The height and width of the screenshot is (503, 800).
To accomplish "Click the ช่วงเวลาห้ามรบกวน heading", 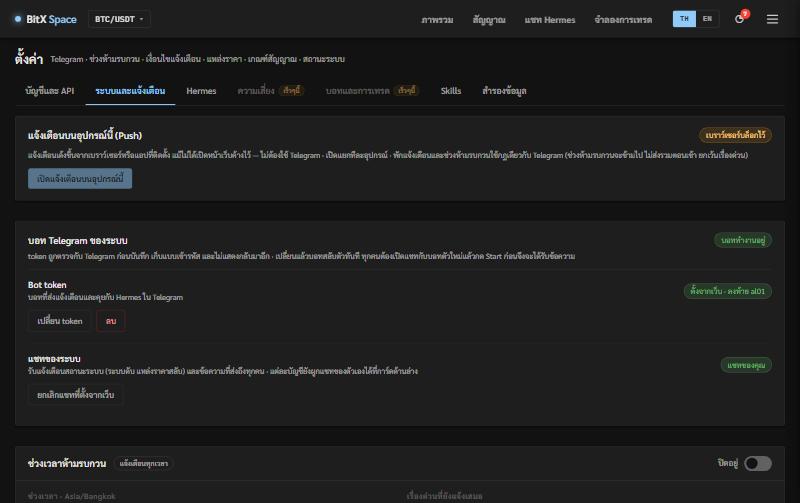I will (x=67, y=463).
